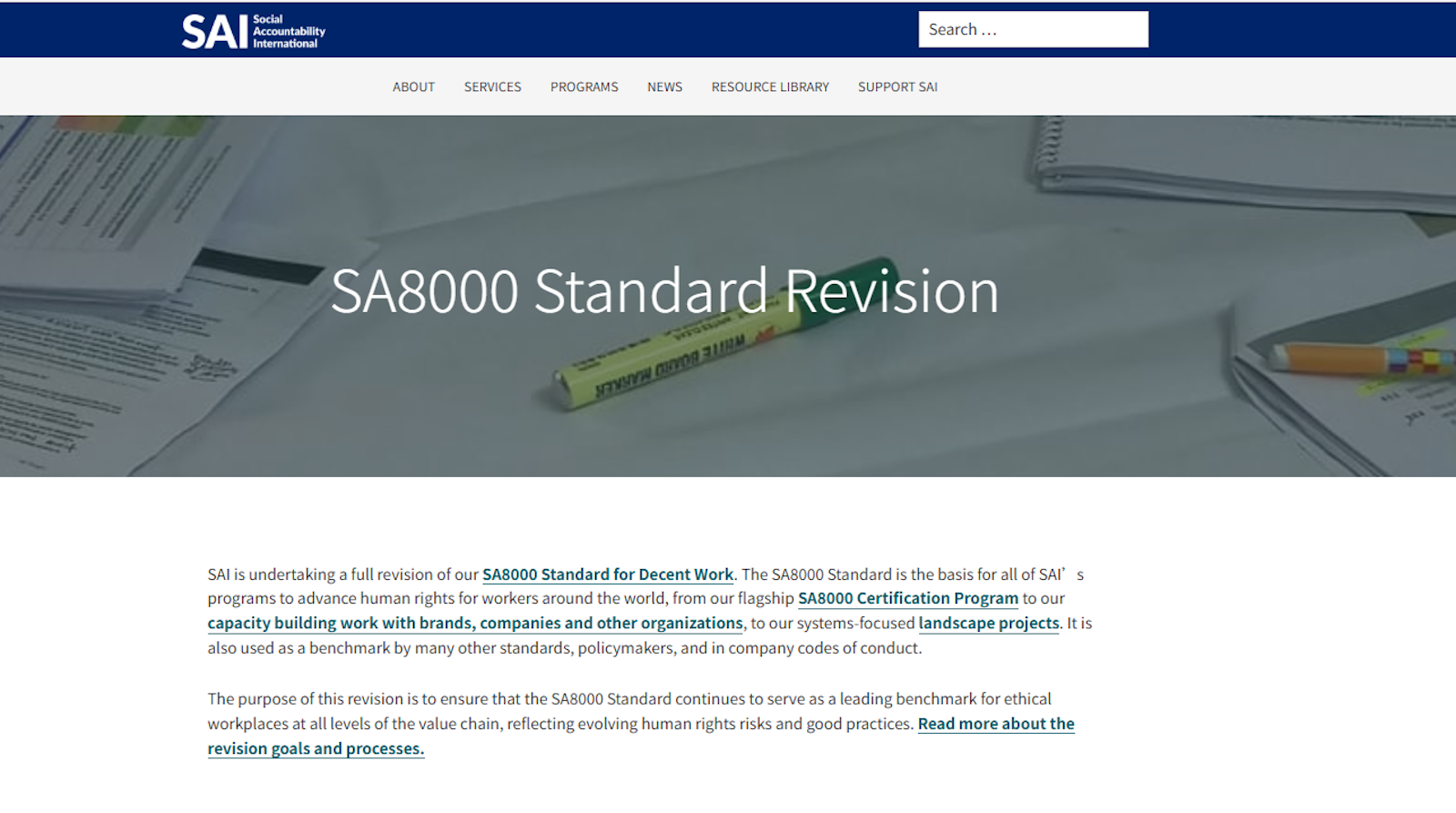
Task: Go to the Services navigation item
Action: (x=492, y=86)
